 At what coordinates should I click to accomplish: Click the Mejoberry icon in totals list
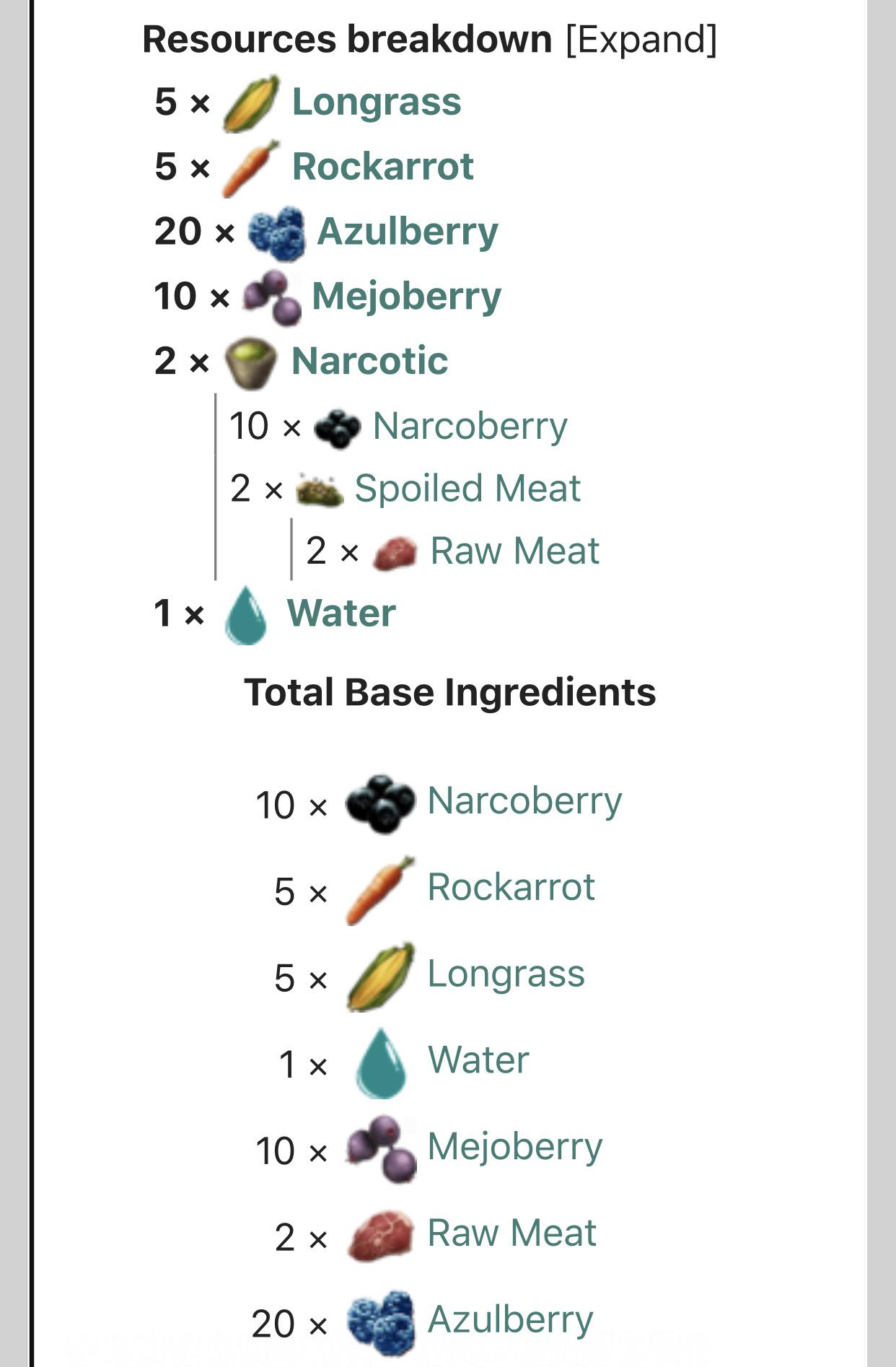(x=380, y=1149)
